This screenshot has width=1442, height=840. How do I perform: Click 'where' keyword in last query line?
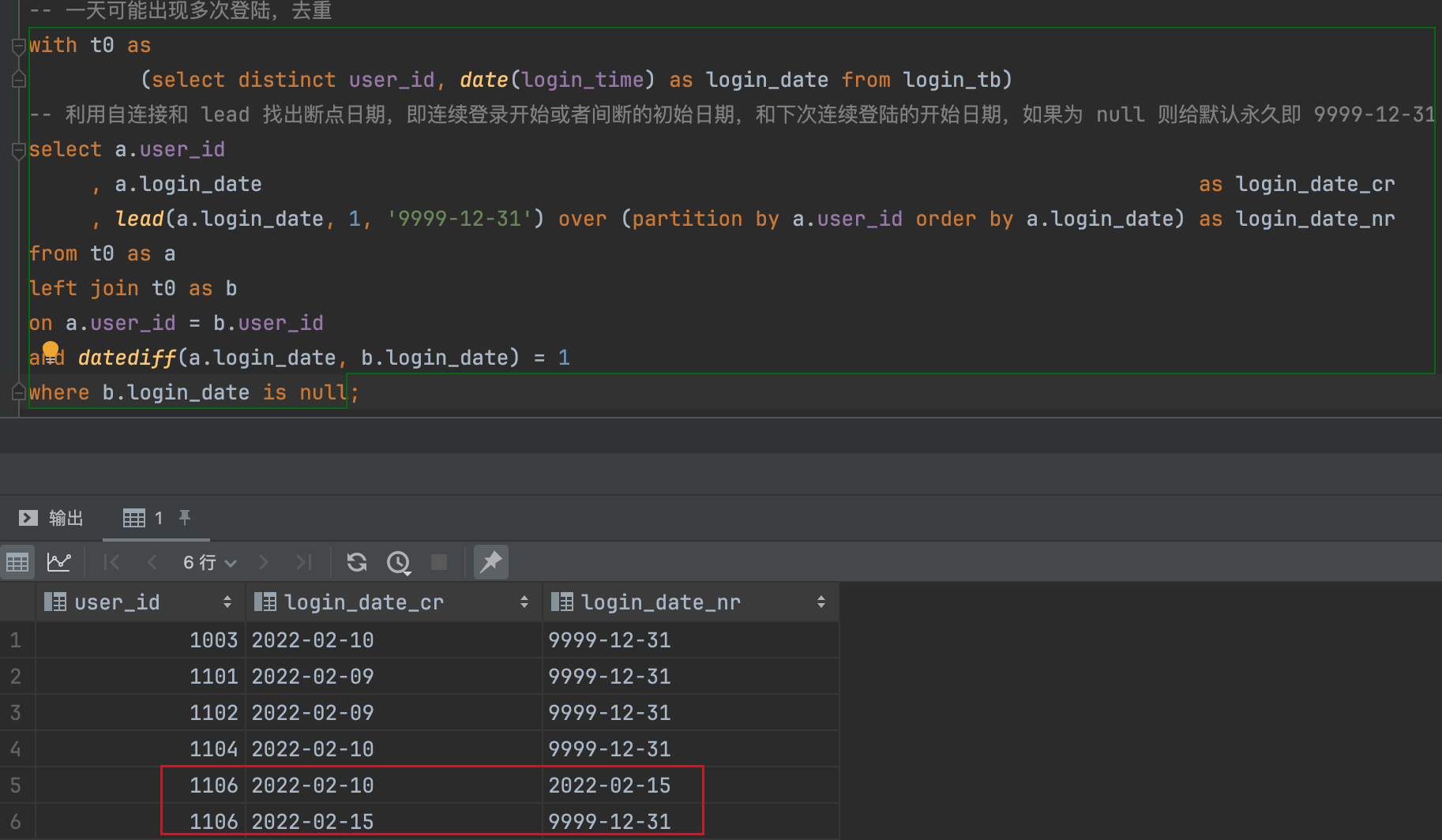point(59,392)
